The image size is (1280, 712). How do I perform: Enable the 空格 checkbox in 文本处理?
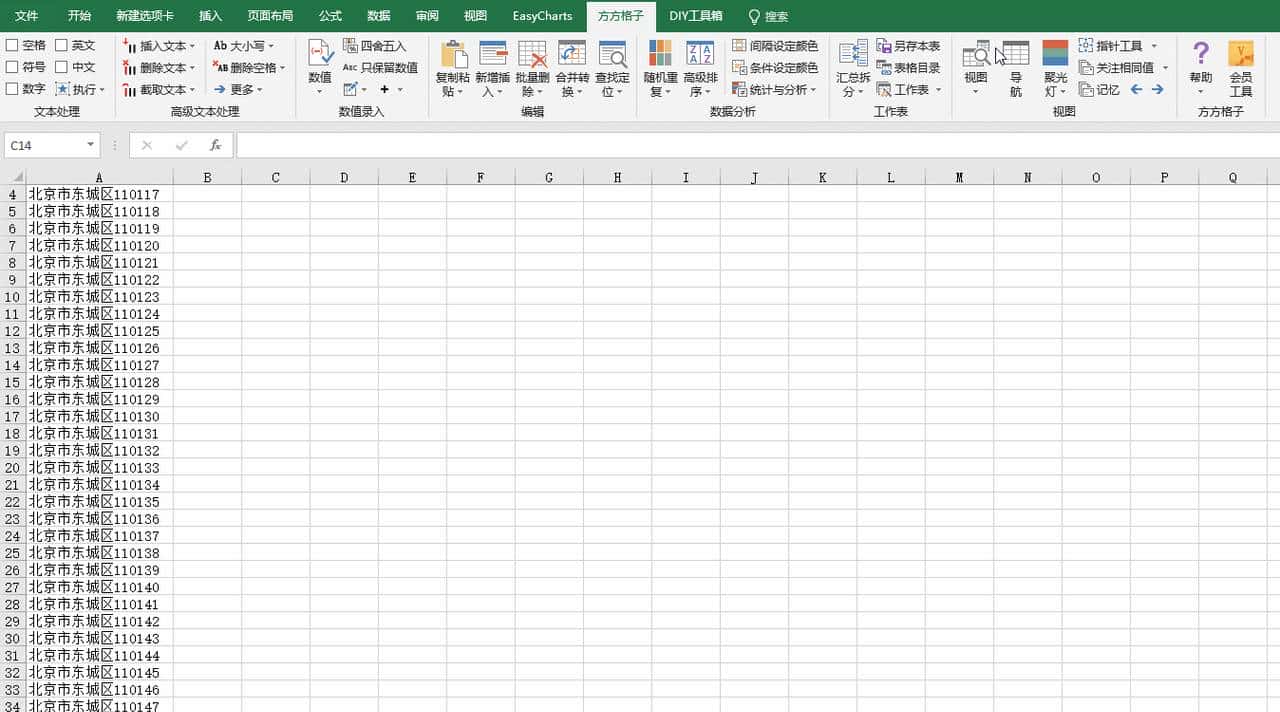coord(14,44)
